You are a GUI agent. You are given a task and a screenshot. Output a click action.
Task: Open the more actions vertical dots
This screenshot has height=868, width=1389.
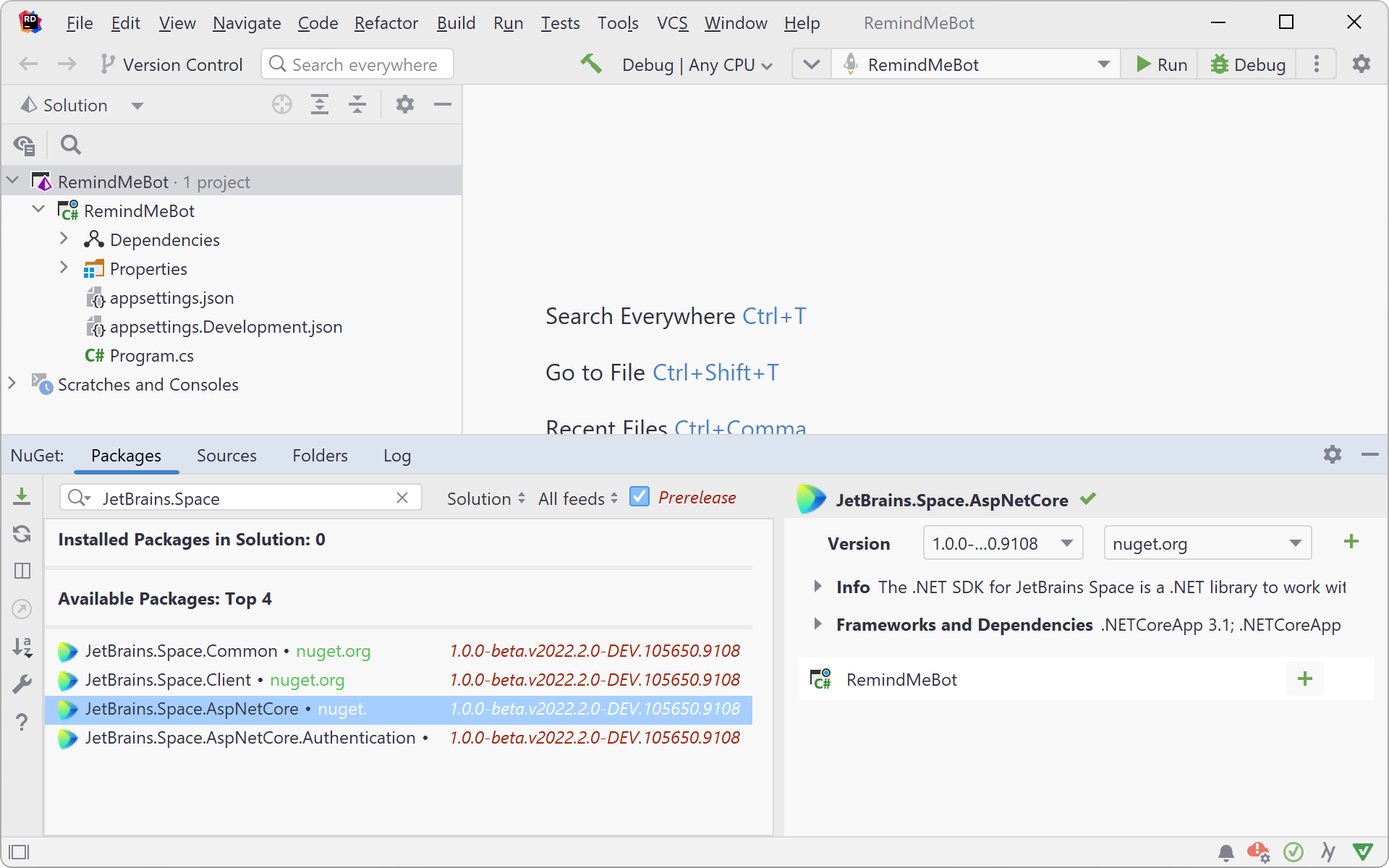[x=1317, y=64]
